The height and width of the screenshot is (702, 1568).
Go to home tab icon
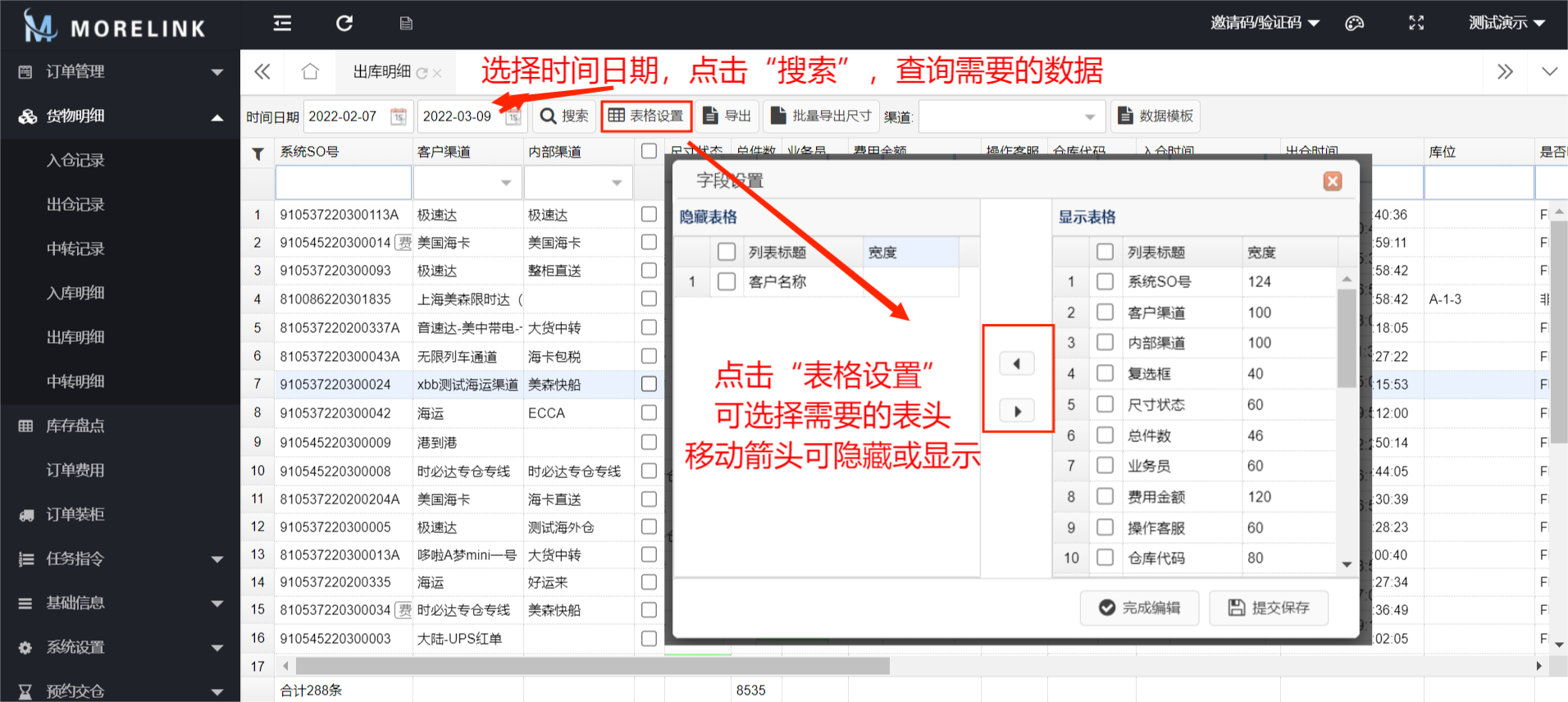pos(310,71)
